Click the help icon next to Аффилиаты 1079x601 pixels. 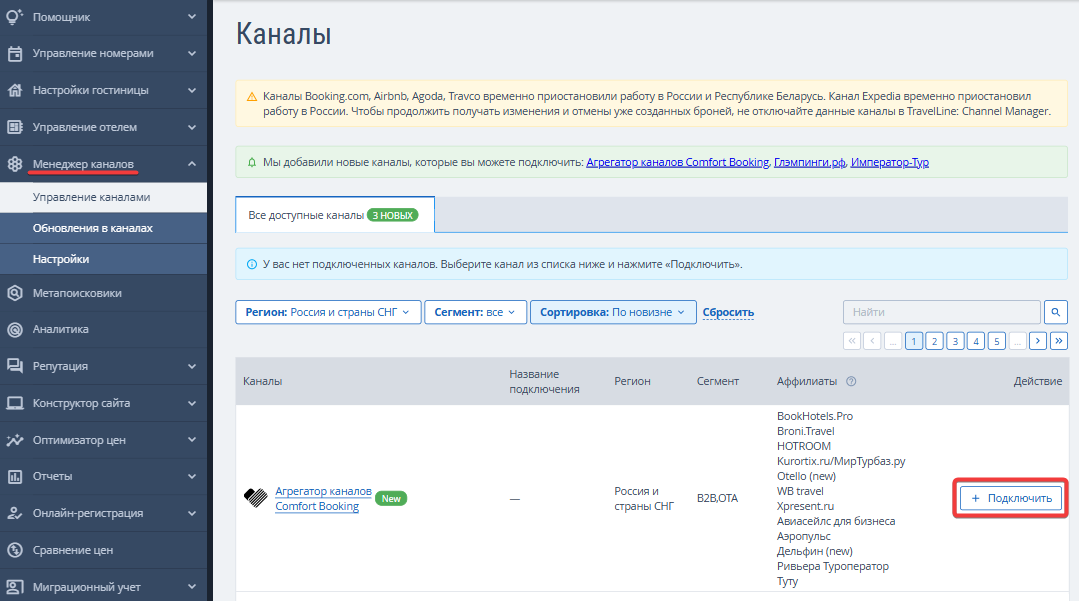851,381
